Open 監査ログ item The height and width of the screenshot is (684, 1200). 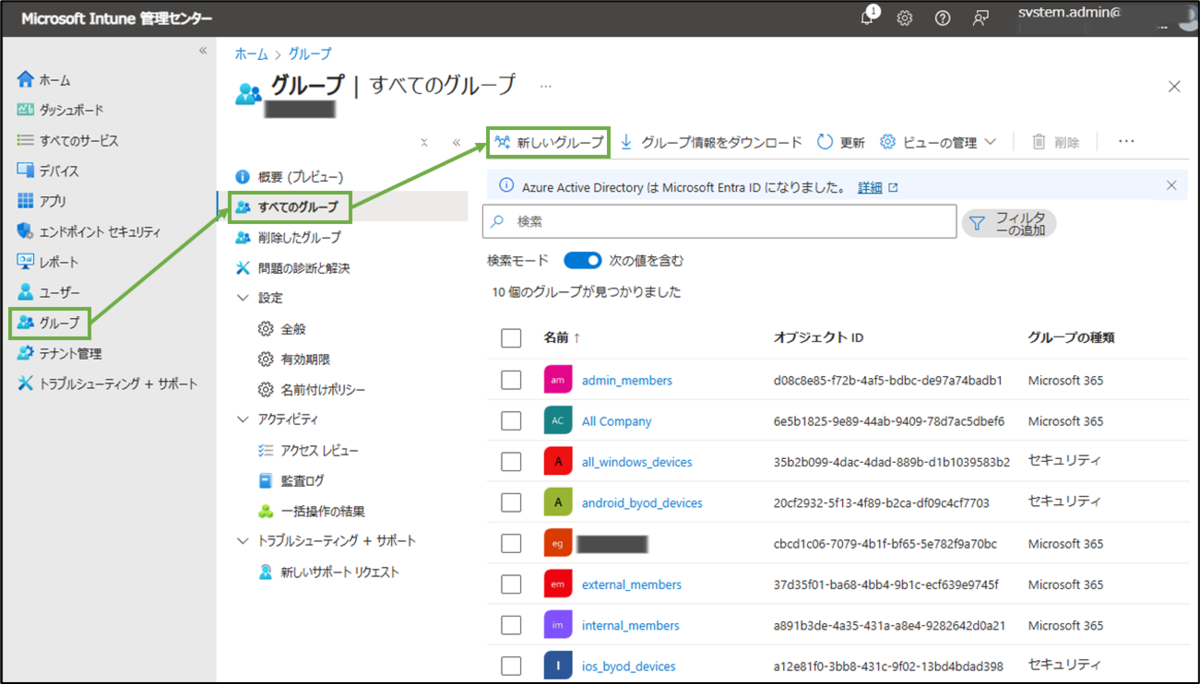(x=291, y=481)
